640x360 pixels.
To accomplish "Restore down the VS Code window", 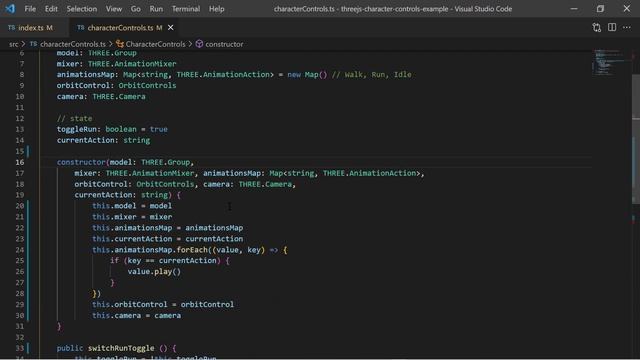I will click(x=600, y=9).
